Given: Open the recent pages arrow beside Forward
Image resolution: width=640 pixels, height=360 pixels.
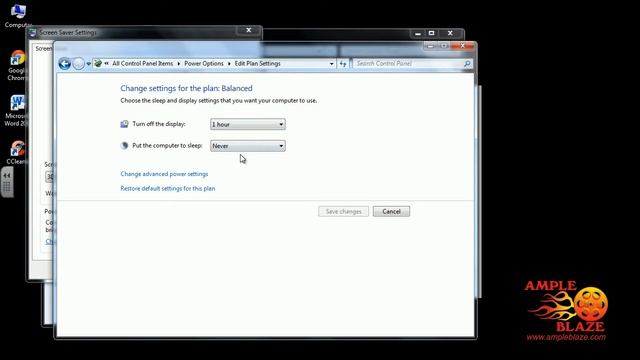Looking at the screenshot, I should [x=89, y=64].
